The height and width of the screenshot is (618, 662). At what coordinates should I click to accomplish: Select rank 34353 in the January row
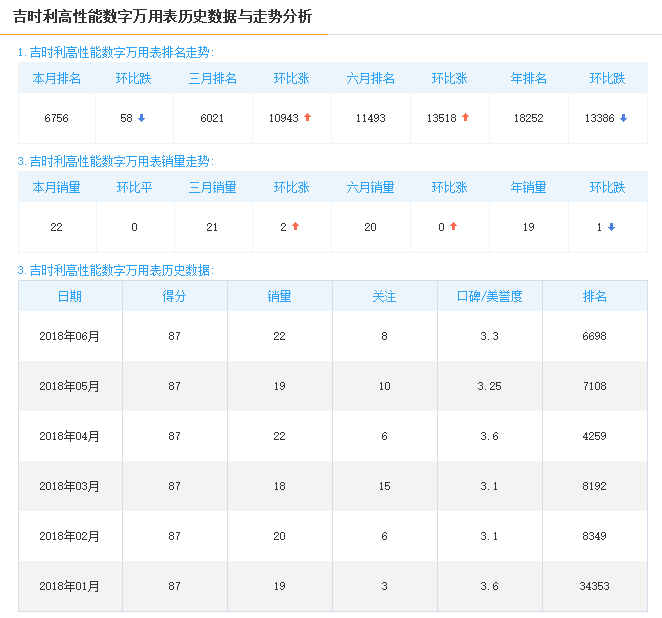[594, 586]
